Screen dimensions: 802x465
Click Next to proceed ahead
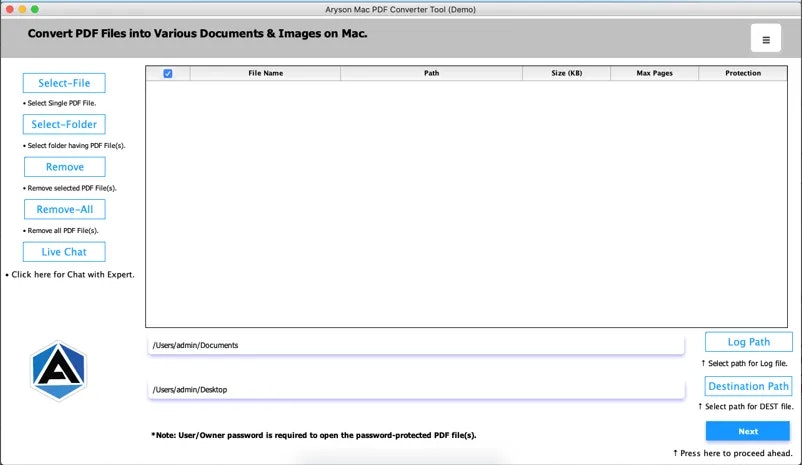[748, 431]
